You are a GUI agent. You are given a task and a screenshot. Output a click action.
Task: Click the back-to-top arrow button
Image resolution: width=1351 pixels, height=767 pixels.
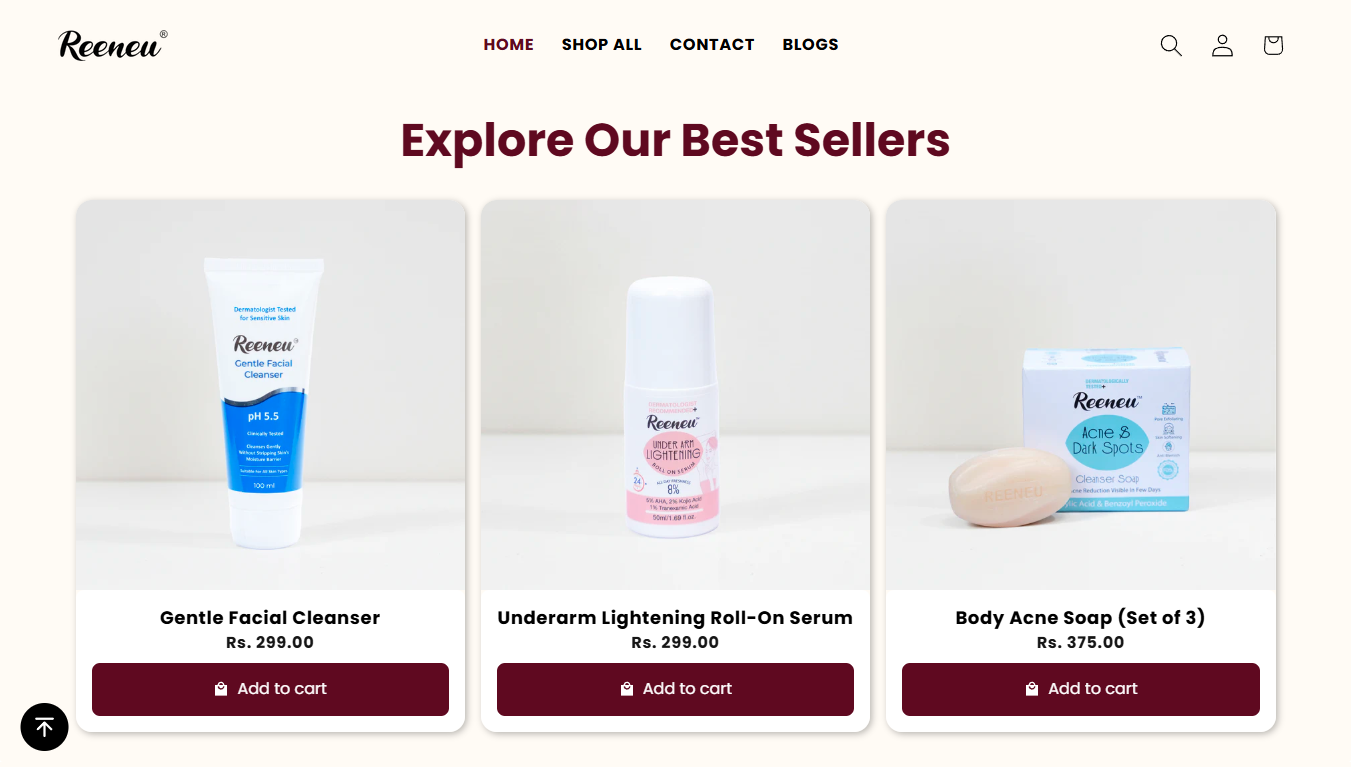[x=44, y=727]
